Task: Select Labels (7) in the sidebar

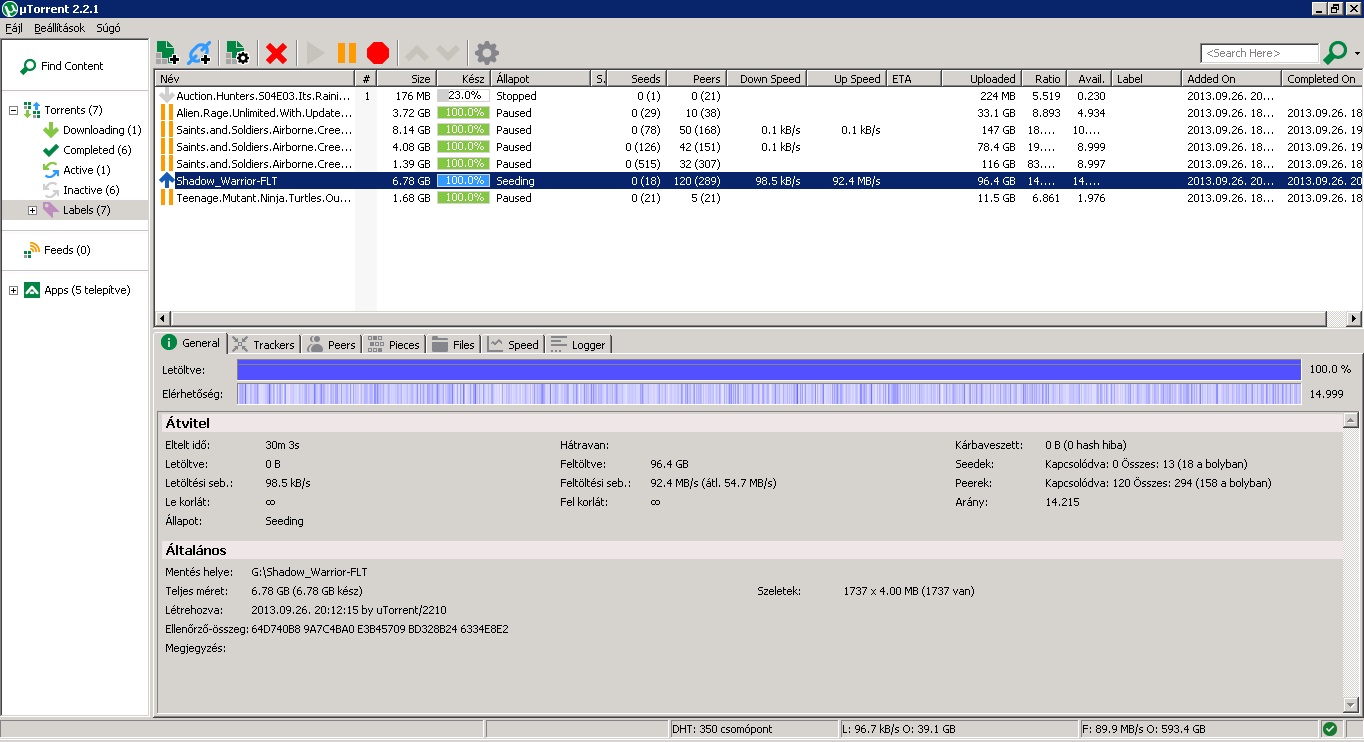Action: coord(77,210)
